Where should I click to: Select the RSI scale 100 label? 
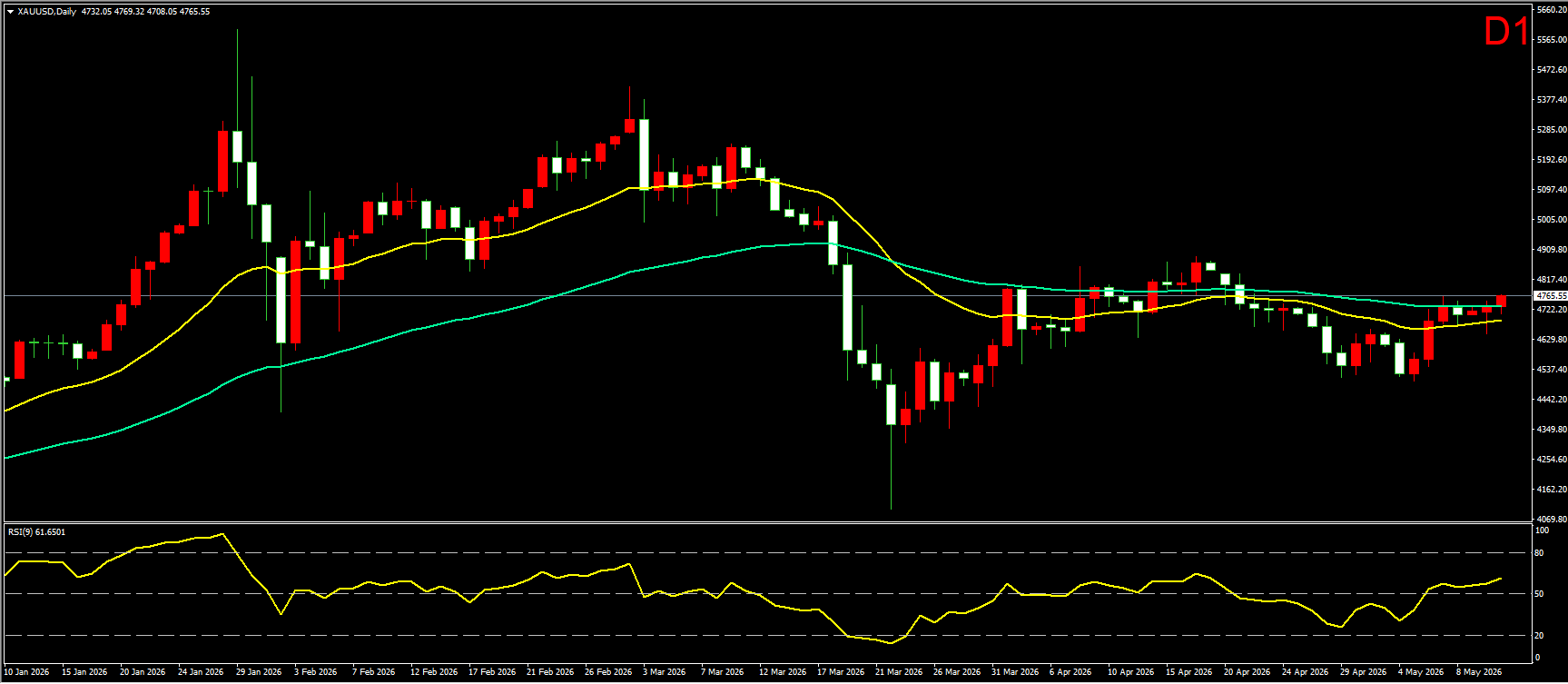point(1542,530)
